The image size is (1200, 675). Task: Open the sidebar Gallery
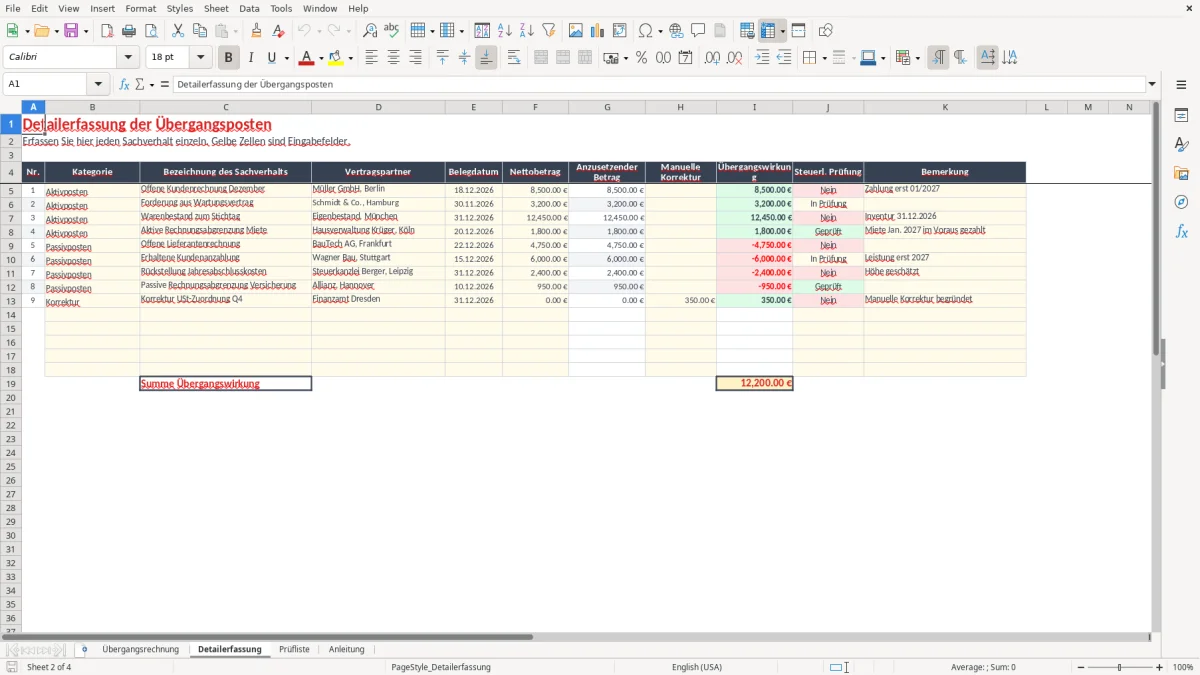click(x=1181, y=173)
